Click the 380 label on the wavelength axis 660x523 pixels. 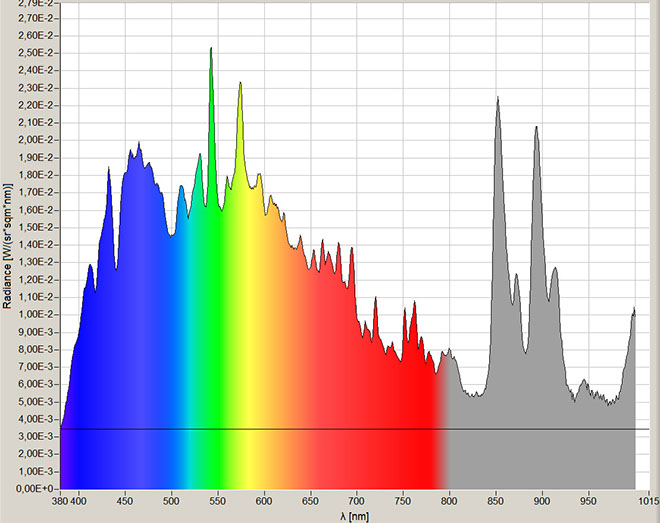61,497
